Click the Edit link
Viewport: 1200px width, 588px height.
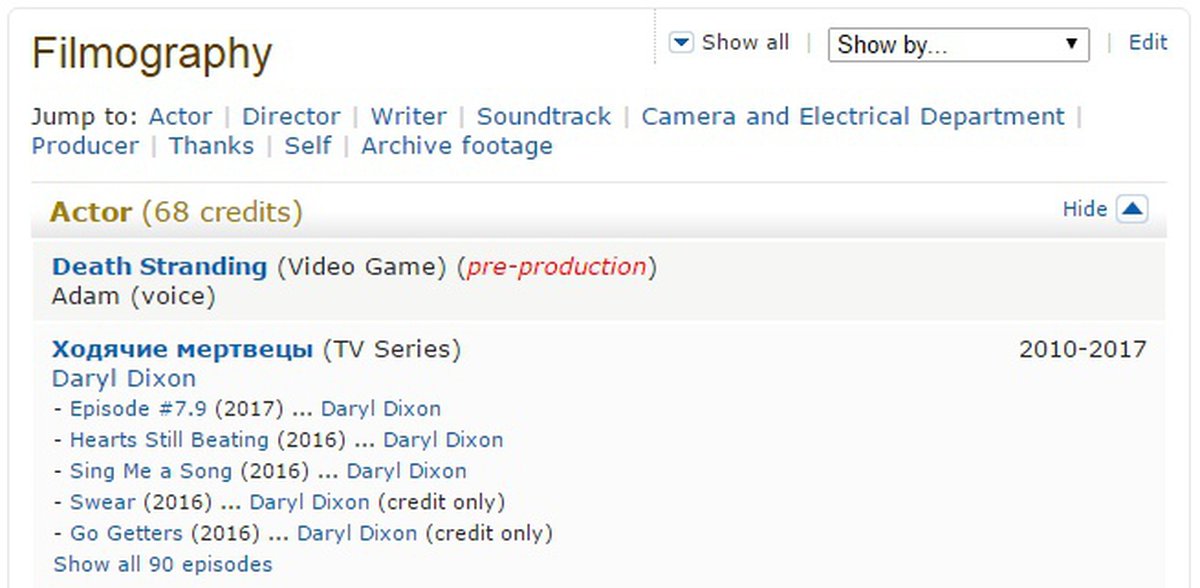pos(1147,43)
